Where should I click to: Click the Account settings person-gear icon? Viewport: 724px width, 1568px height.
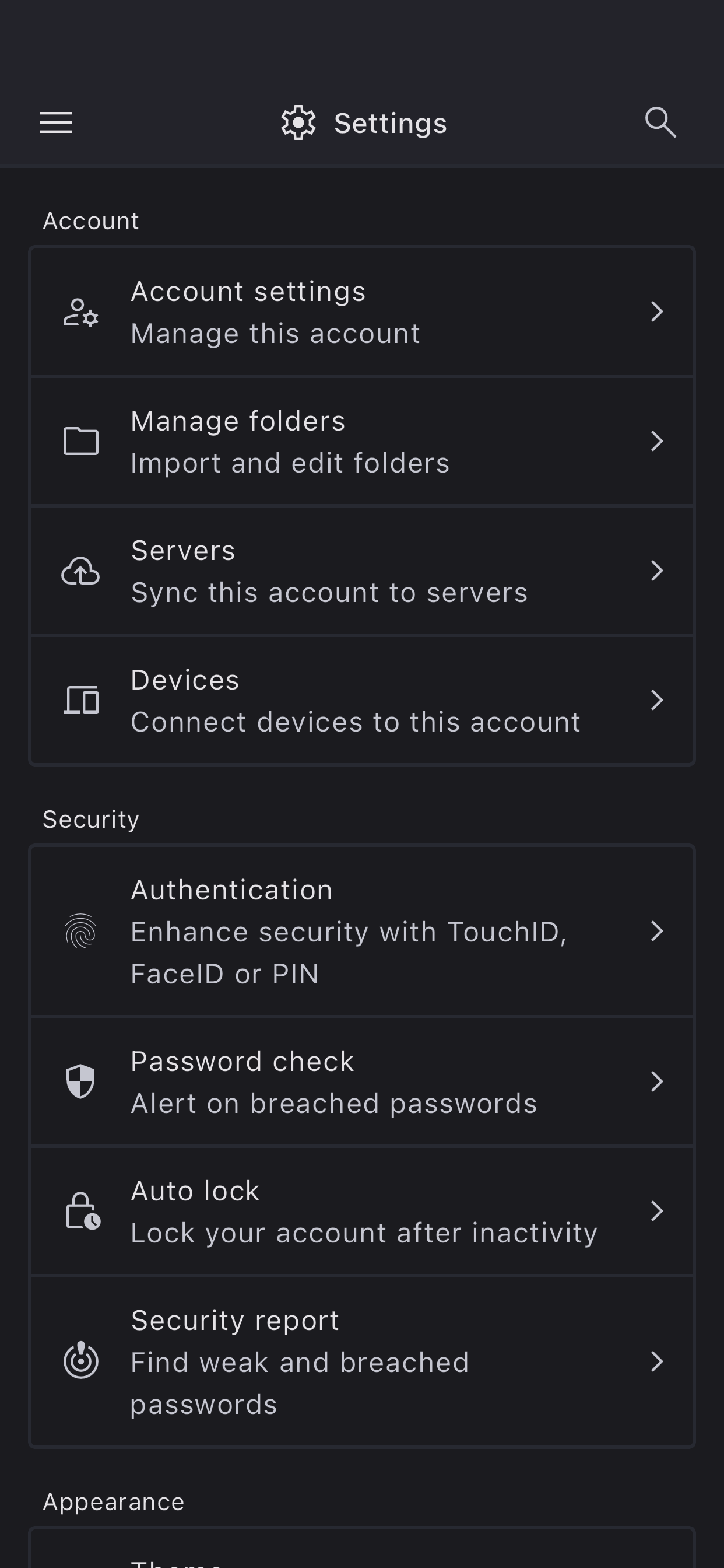point(81,312)
